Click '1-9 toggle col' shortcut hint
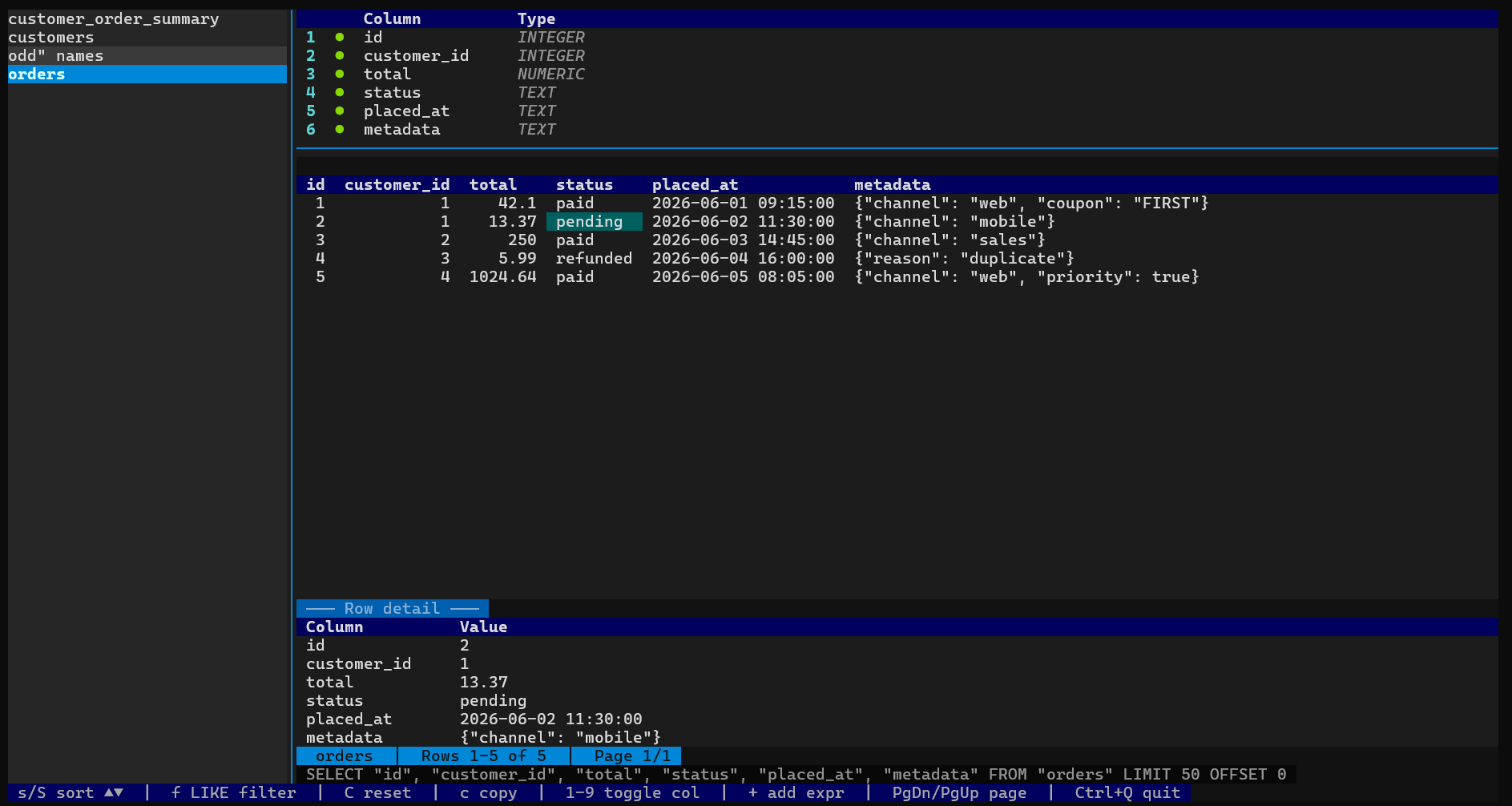 (633, 792)
